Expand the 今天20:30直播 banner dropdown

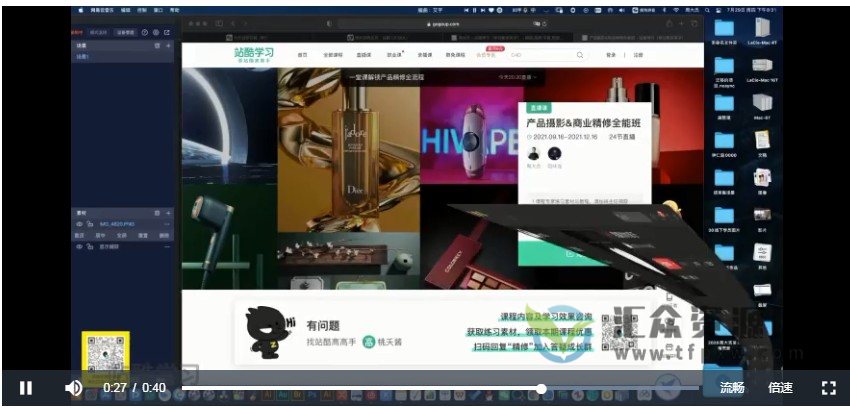point(518,77)
